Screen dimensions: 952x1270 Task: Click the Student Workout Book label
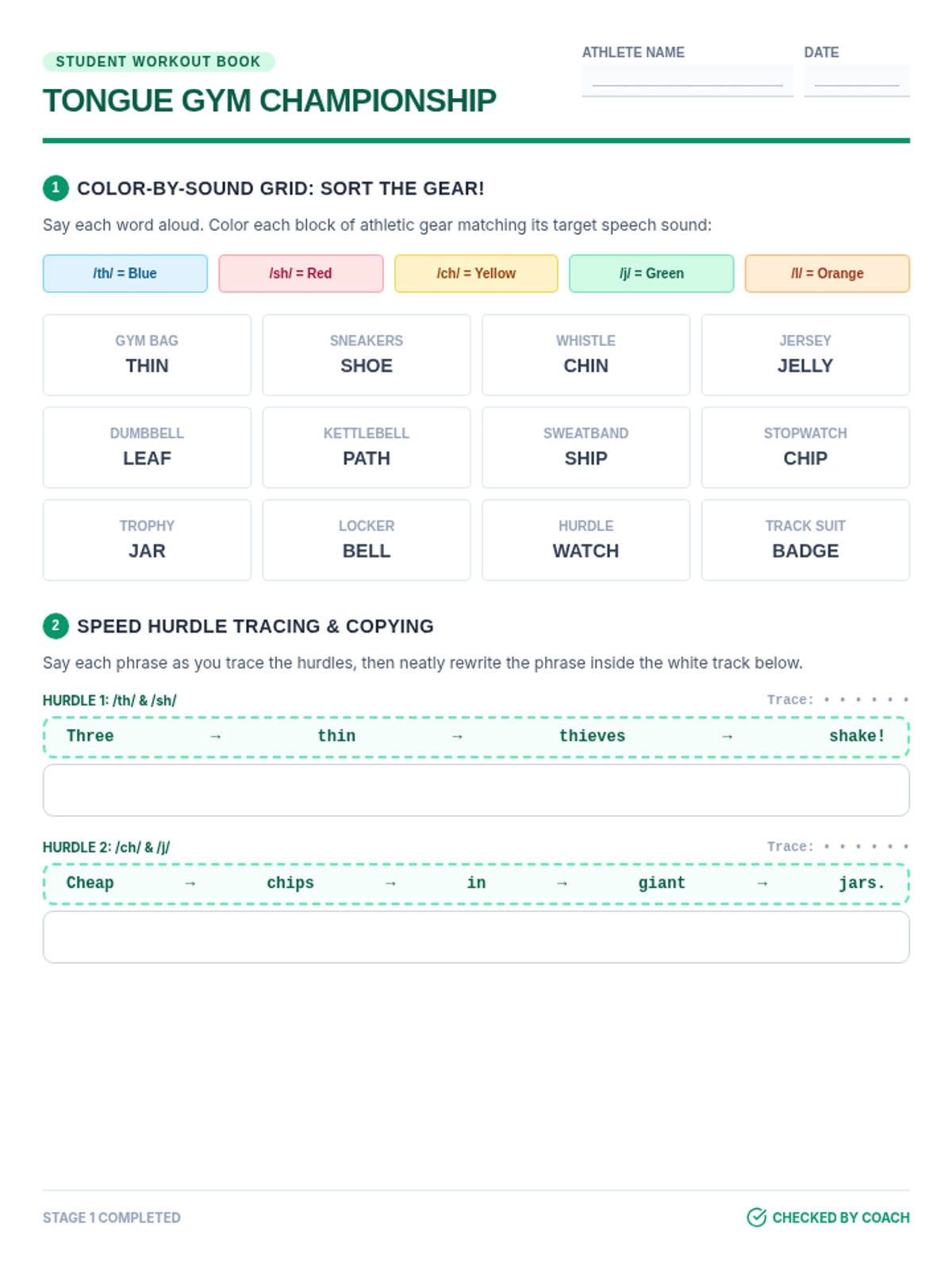pyautogui.click(x=159, y=62)
